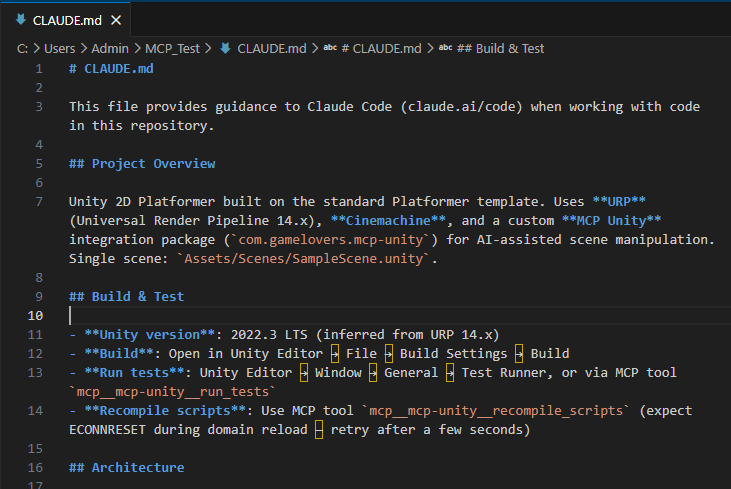Select the CLAUDE.md editor tab
This screenshot has width=731, height=489.
coord(65,20)
